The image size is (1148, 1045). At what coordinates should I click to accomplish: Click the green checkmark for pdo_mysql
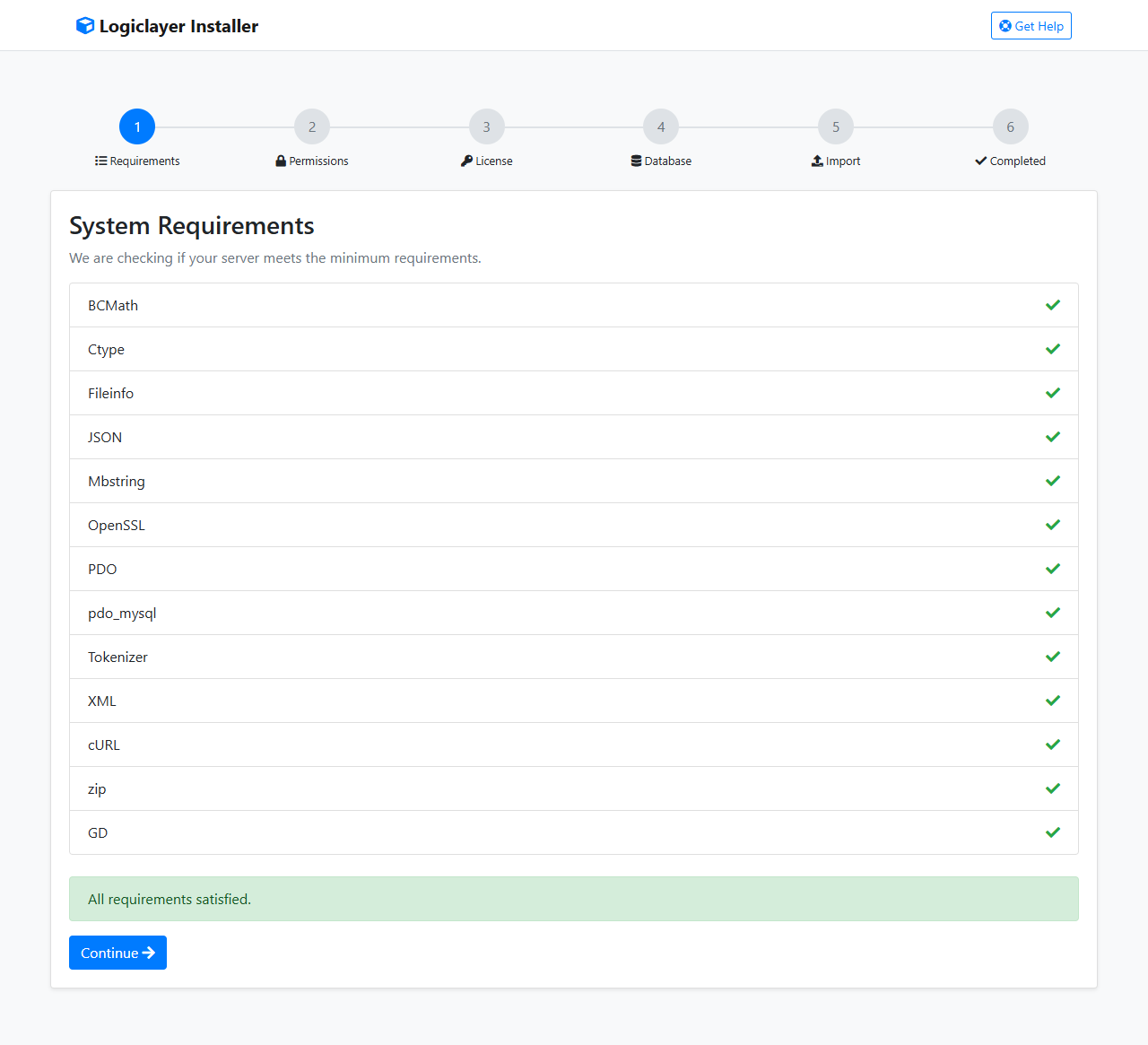[1053, 613]
